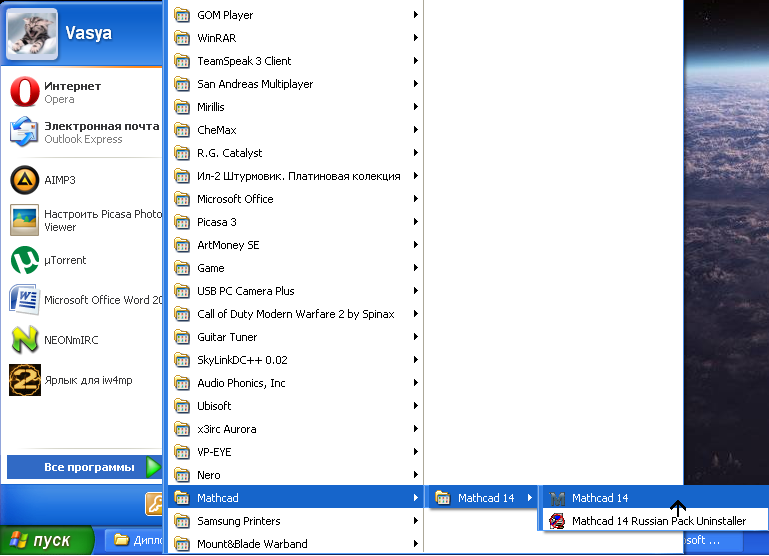The height and width of the screenshot is (556, 769).
Task: Click the key icon above the taskbar
Action: coord(154,504)
